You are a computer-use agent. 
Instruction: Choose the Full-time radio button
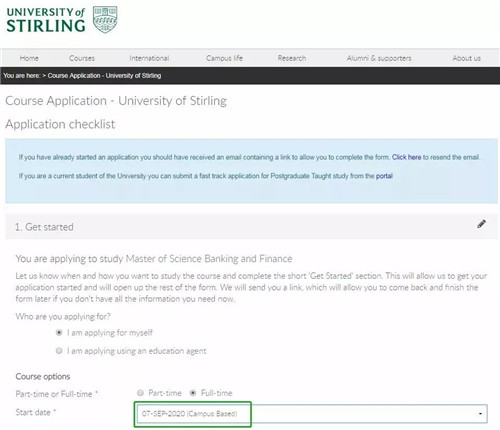pyautogui.click(x=193, y=393)
